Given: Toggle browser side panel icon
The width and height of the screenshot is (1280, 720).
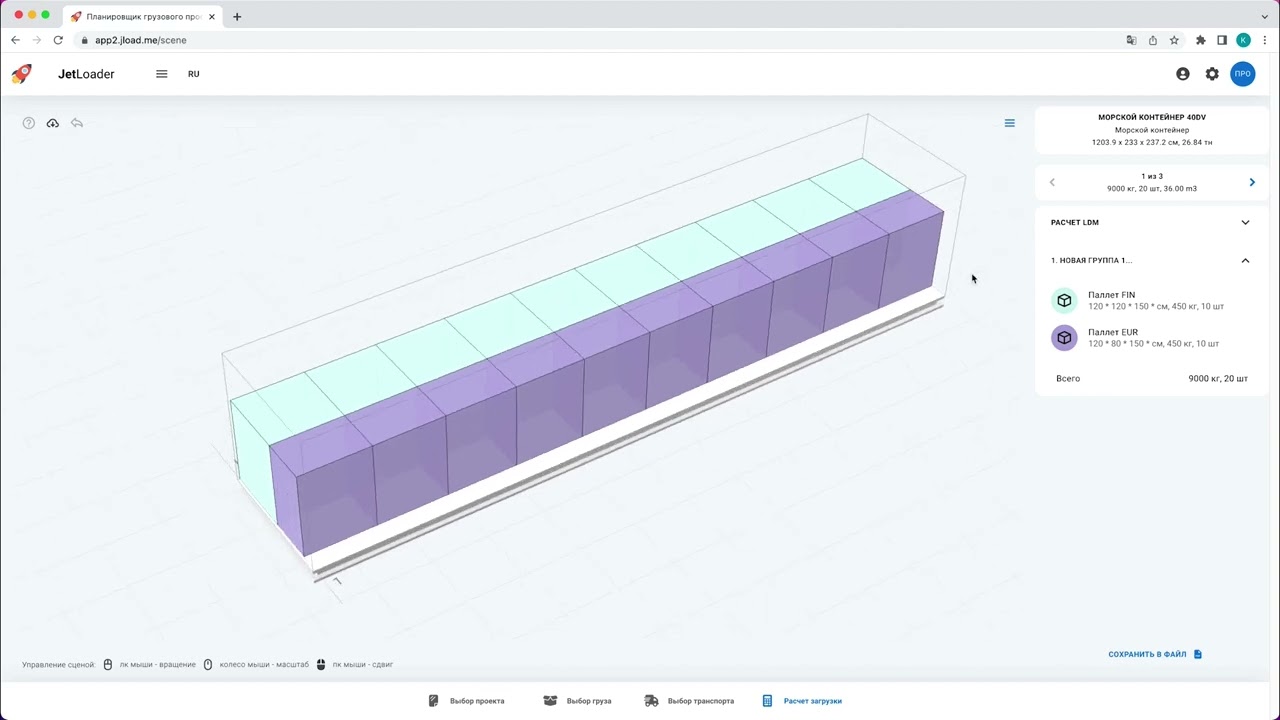Looking at the screenshot, I should click(1222, 40).
